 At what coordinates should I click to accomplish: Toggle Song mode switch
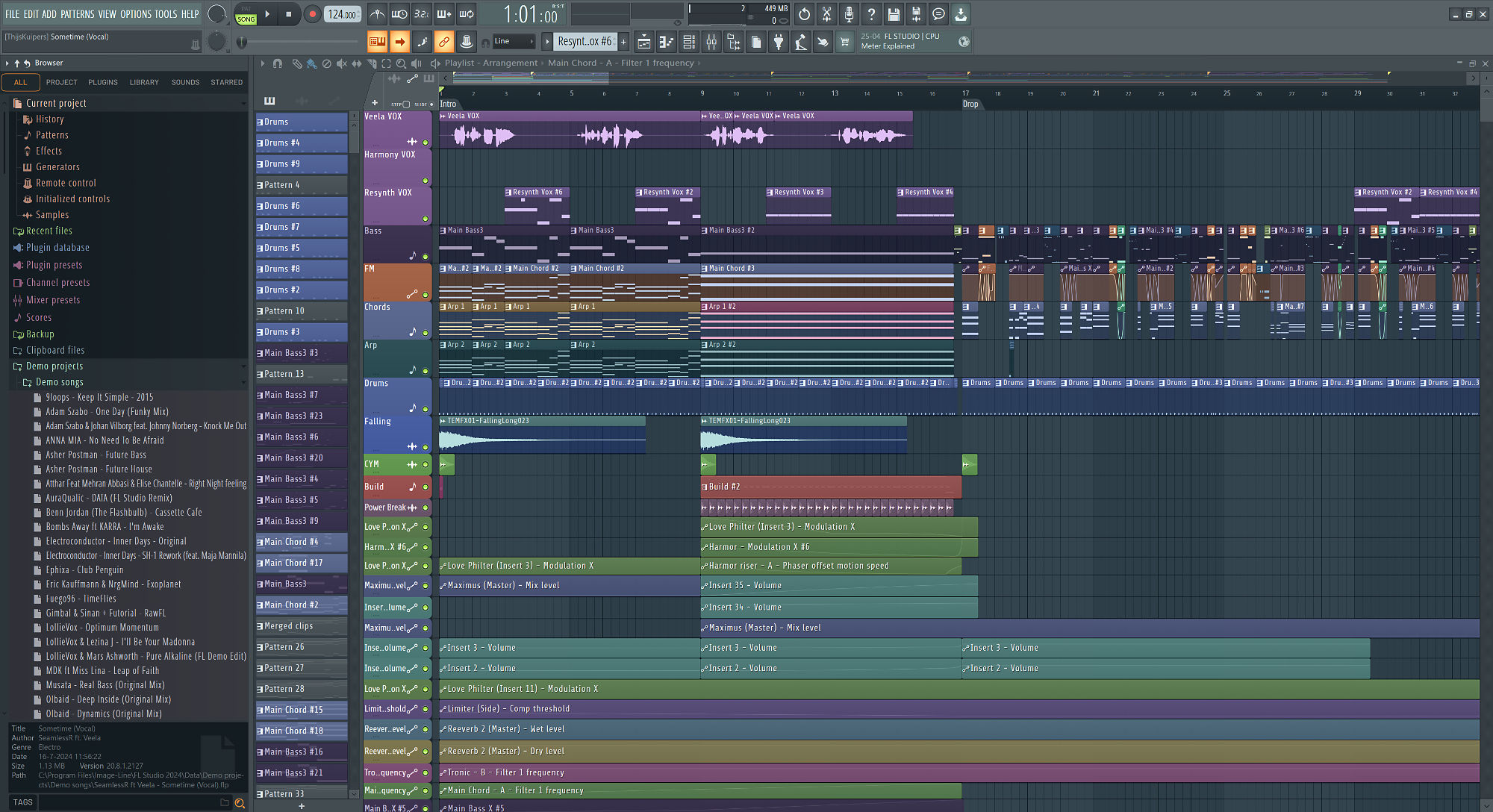point(246,14)
